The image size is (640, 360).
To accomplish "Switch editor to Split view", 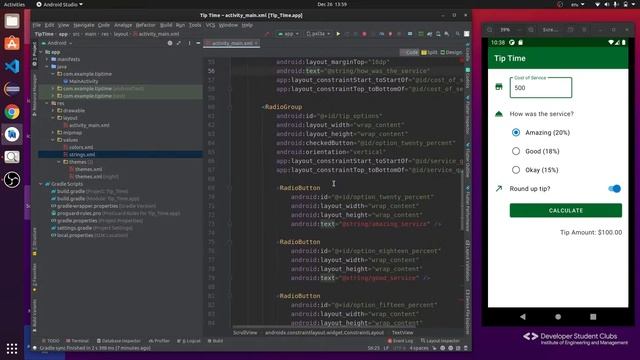I will tap(429, 52).
